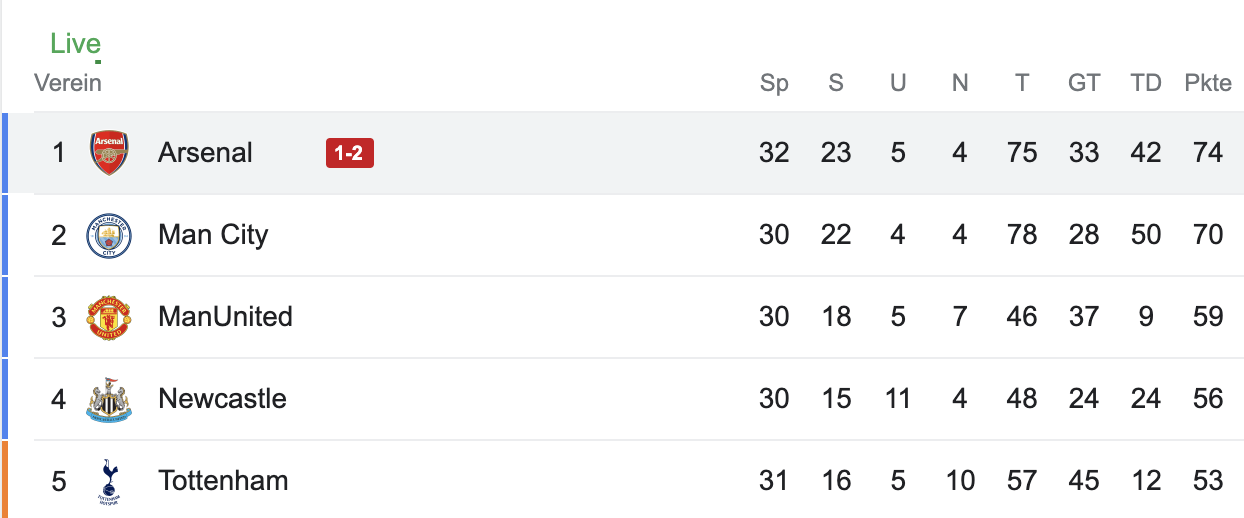Click the Tottenham club crest
This screenshot has height=518, width=1244.
(109, 481)
